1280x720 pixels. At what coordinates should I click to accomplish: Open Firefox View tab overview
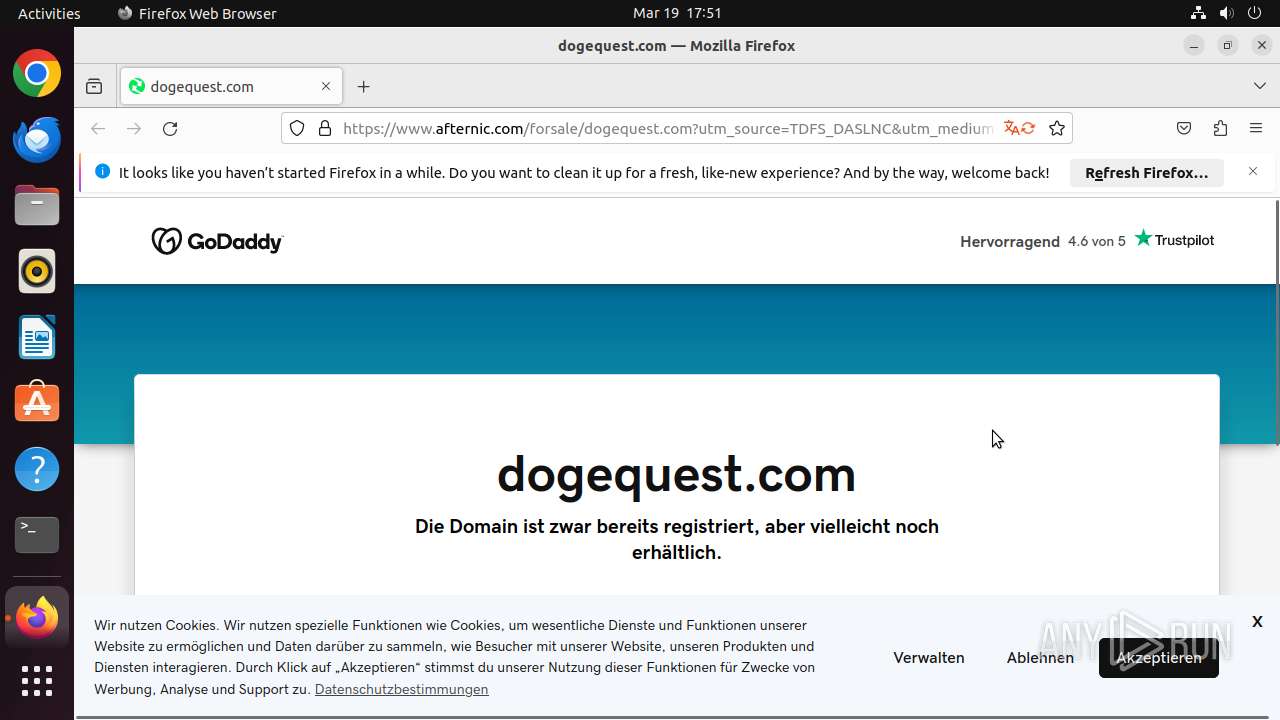click(x=94, y=86)
